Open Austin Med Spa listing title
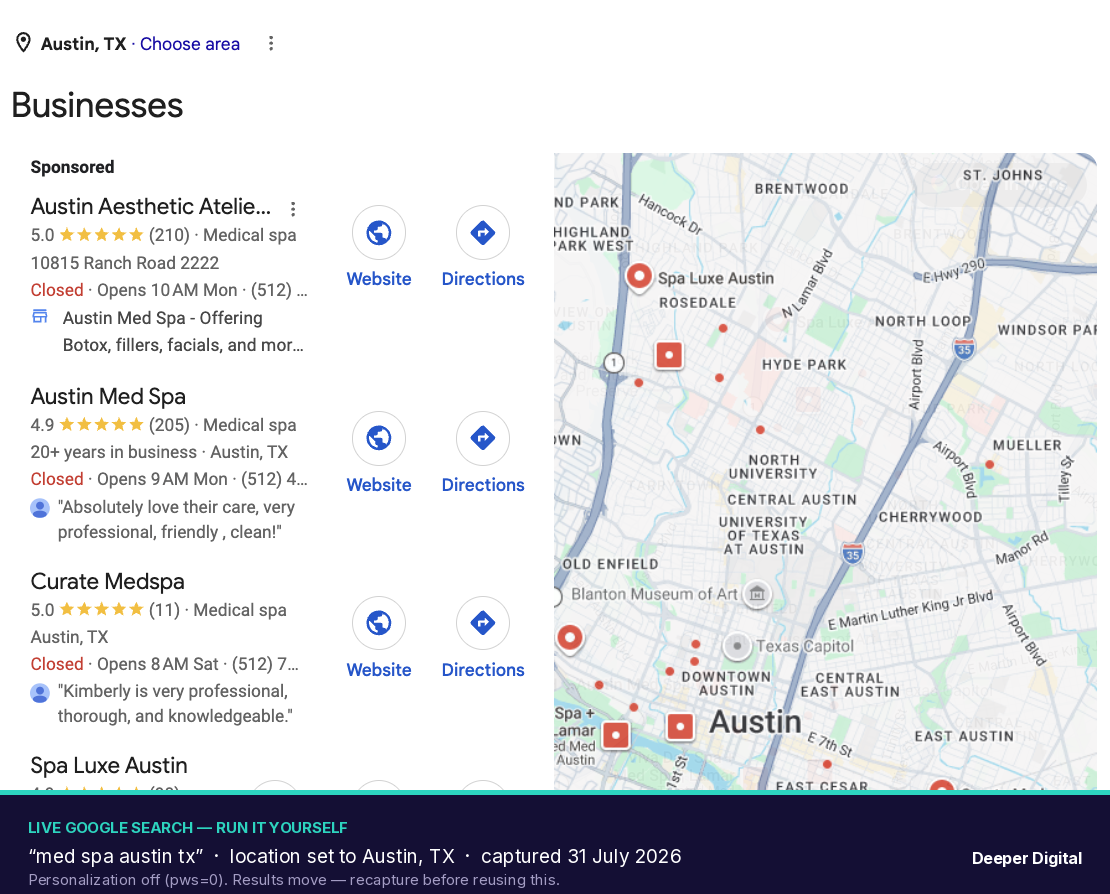The width and height of the screenshot is (1110, 894). pos(108,396)
